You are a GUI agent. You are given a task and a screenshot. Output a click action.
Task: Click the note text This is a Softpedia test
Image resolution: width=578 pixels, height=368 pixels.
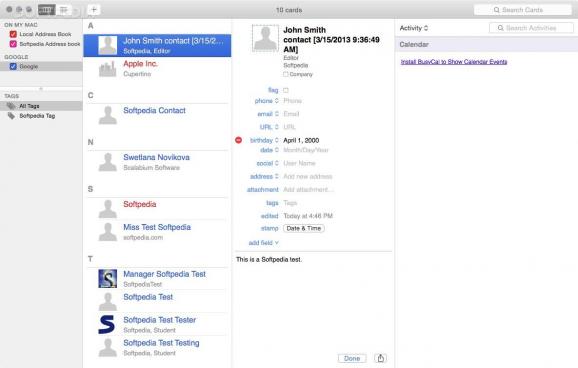pyautogui.click(x=269, y=260)
